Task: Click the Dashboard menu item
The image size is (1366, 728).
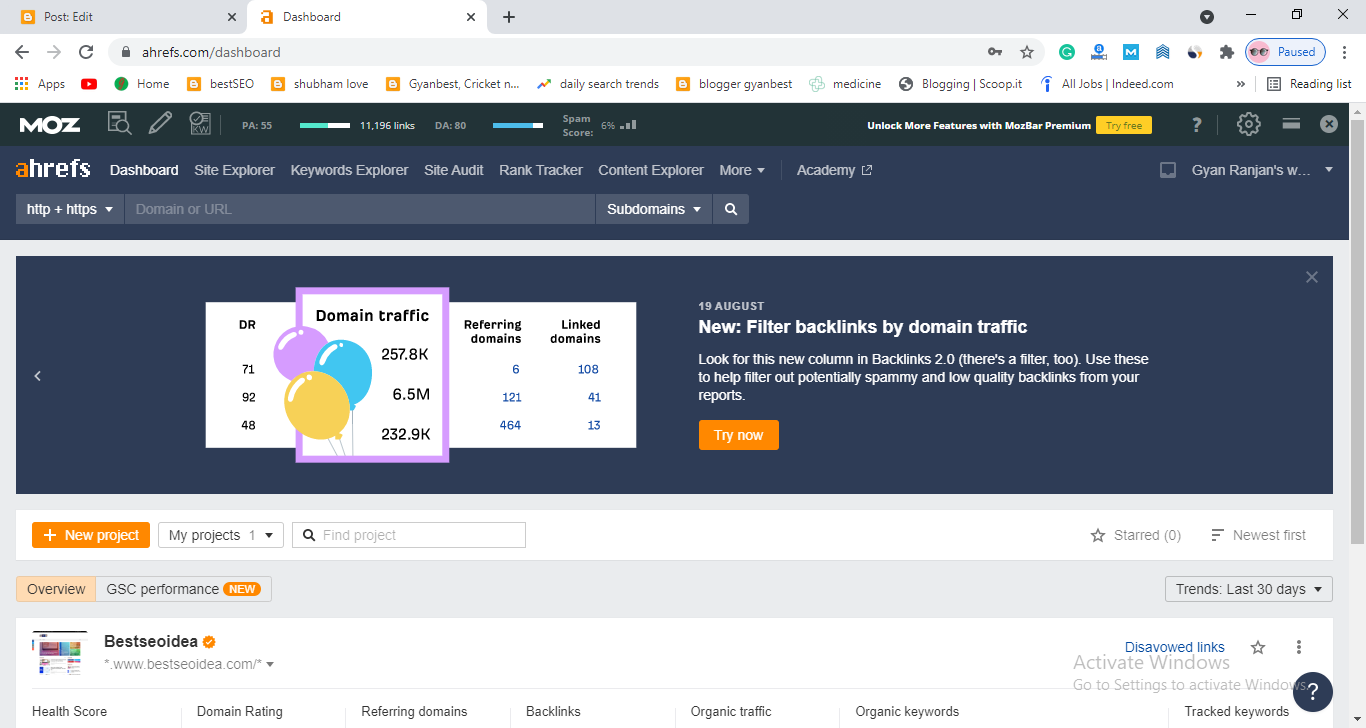Action: tap(144, 170)
